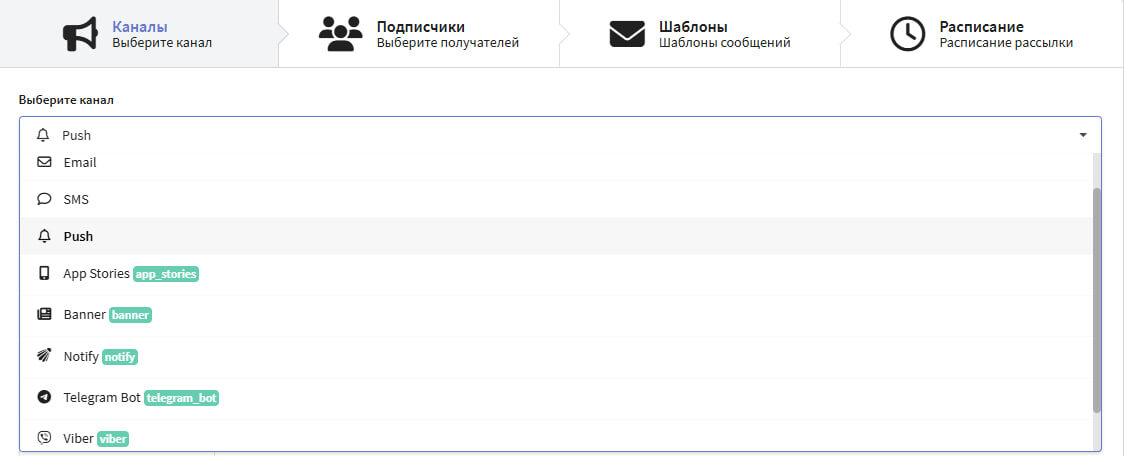Click the clock icon for Расписание
The width and height of the screenshot is (1124, 456).
pyautogui.click(x=907, y=34)
